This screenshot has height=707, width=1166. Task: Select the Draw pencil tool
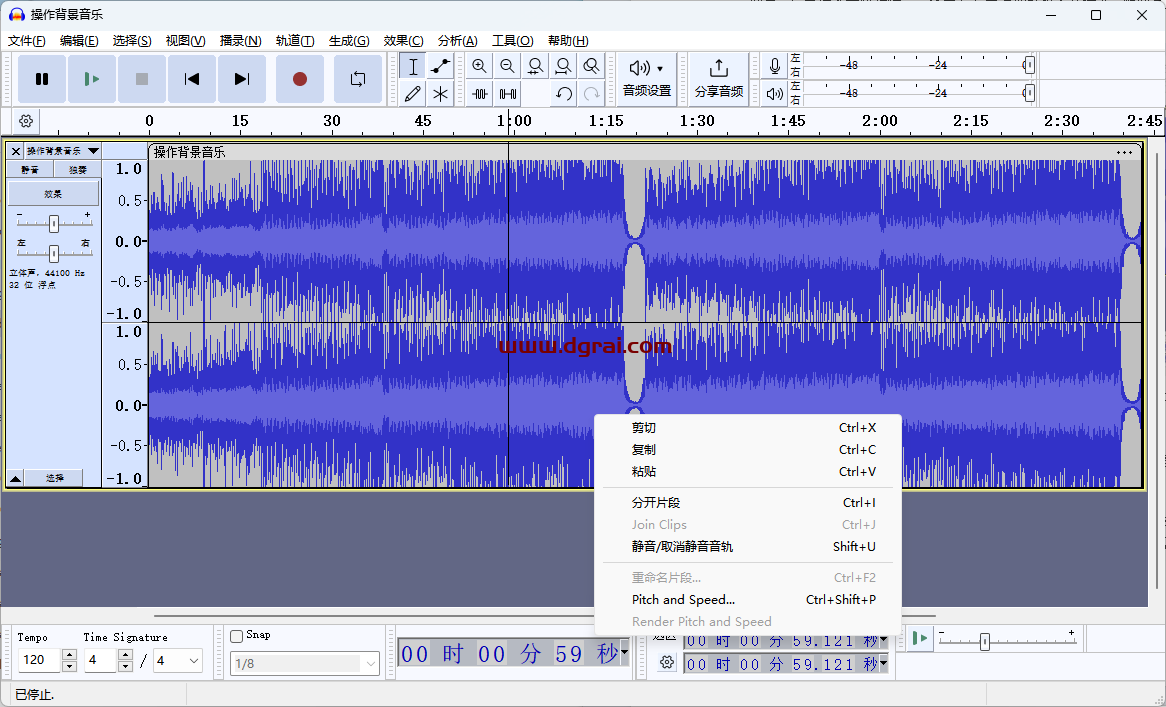(x=413, y=94)
